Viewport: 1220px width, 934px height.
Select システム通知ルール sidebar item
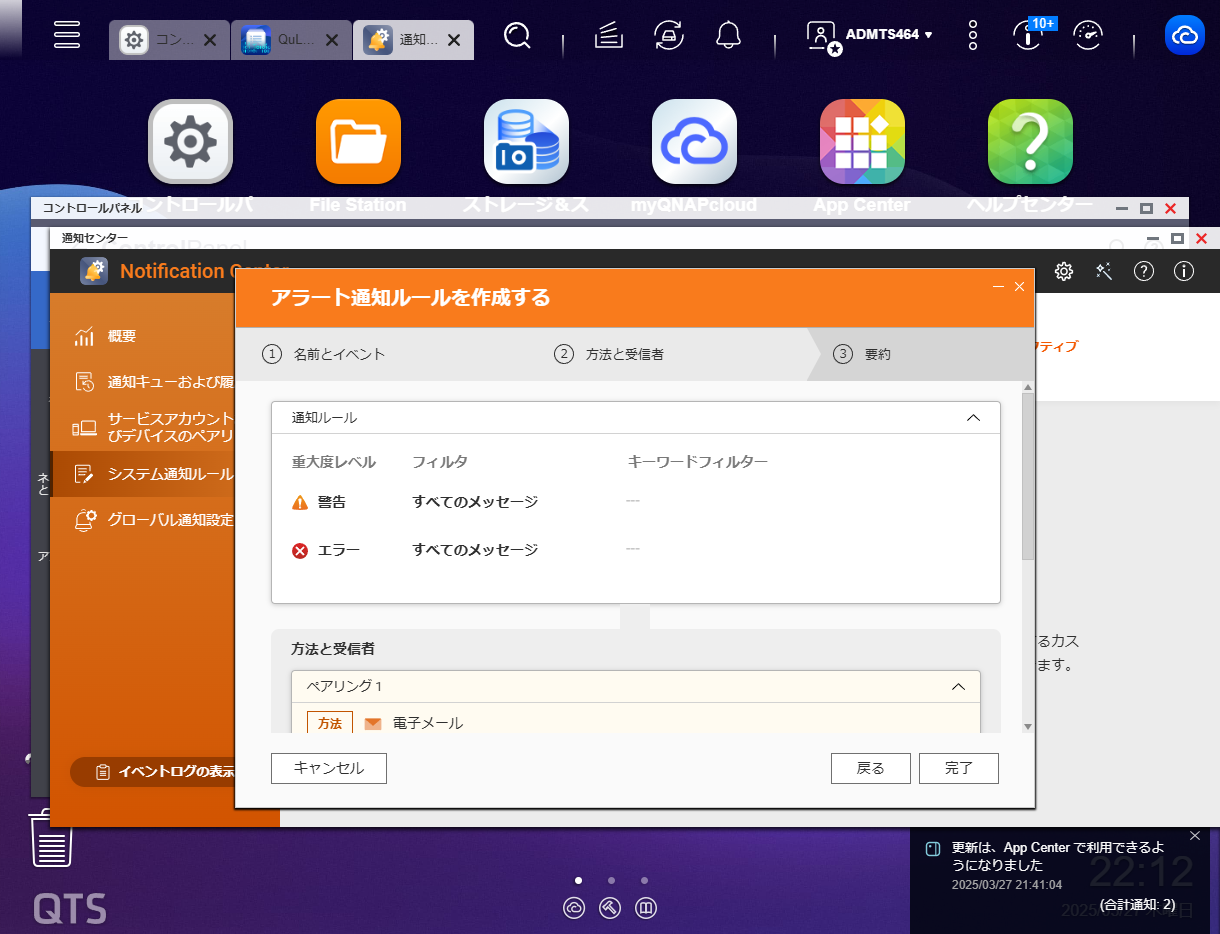coord(142,474)
